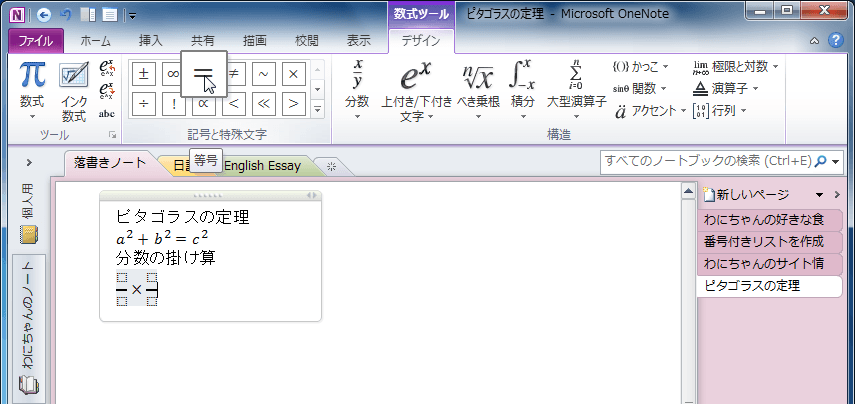Open the べき乗根 radical menu

[478, 91]
